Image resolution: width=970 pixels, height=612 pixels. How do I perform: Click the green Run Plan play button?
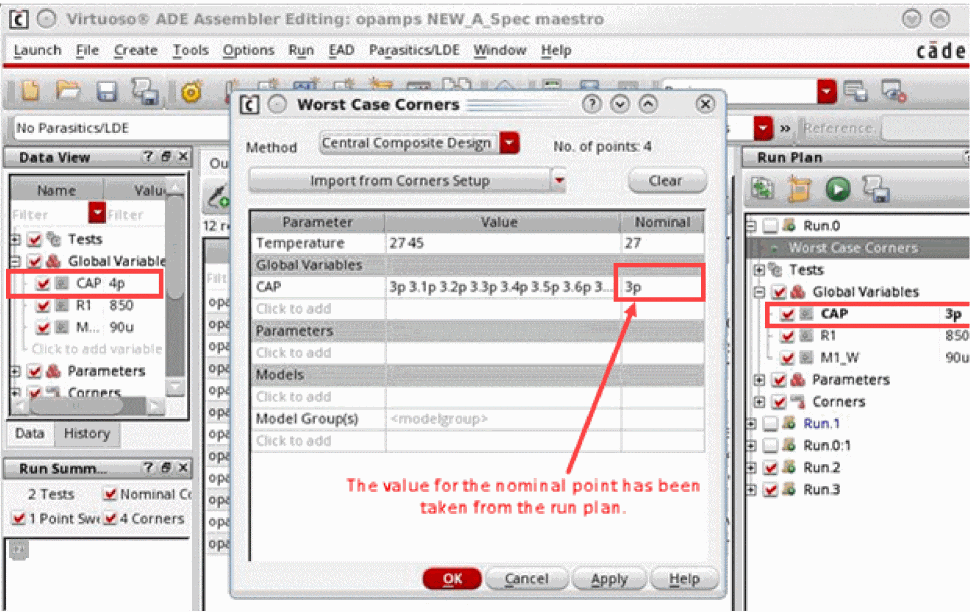[x=838, y=189]
